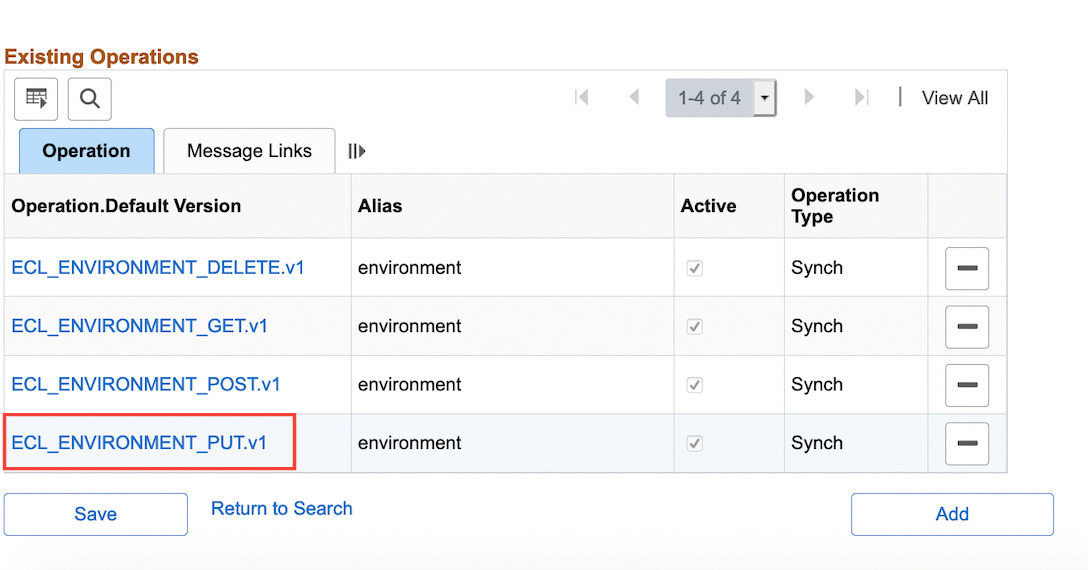1088x570 pixels.
Task: Remove the ECL_ENVIRONMENT_POST.v1 row minus button
Action: (x=967, y=385)
